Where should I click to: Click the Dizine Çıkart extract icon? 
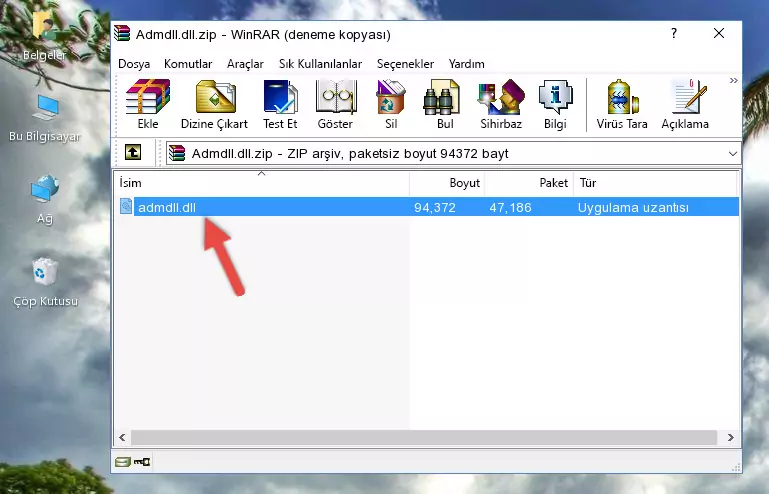coord(214,104)
